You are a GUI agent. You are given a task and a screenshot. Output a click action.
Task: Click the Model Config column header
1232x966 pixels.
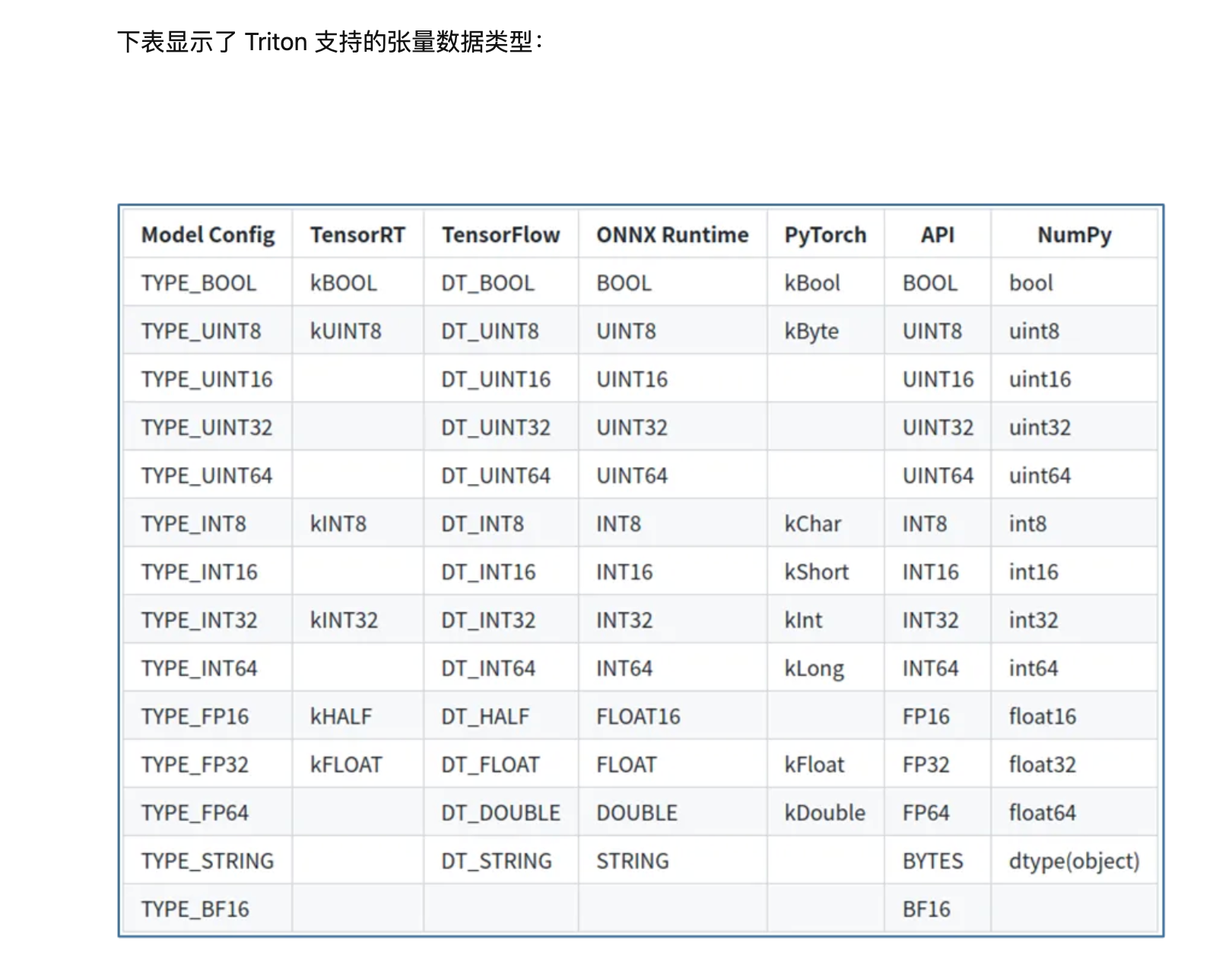click(x=208, y=235)
